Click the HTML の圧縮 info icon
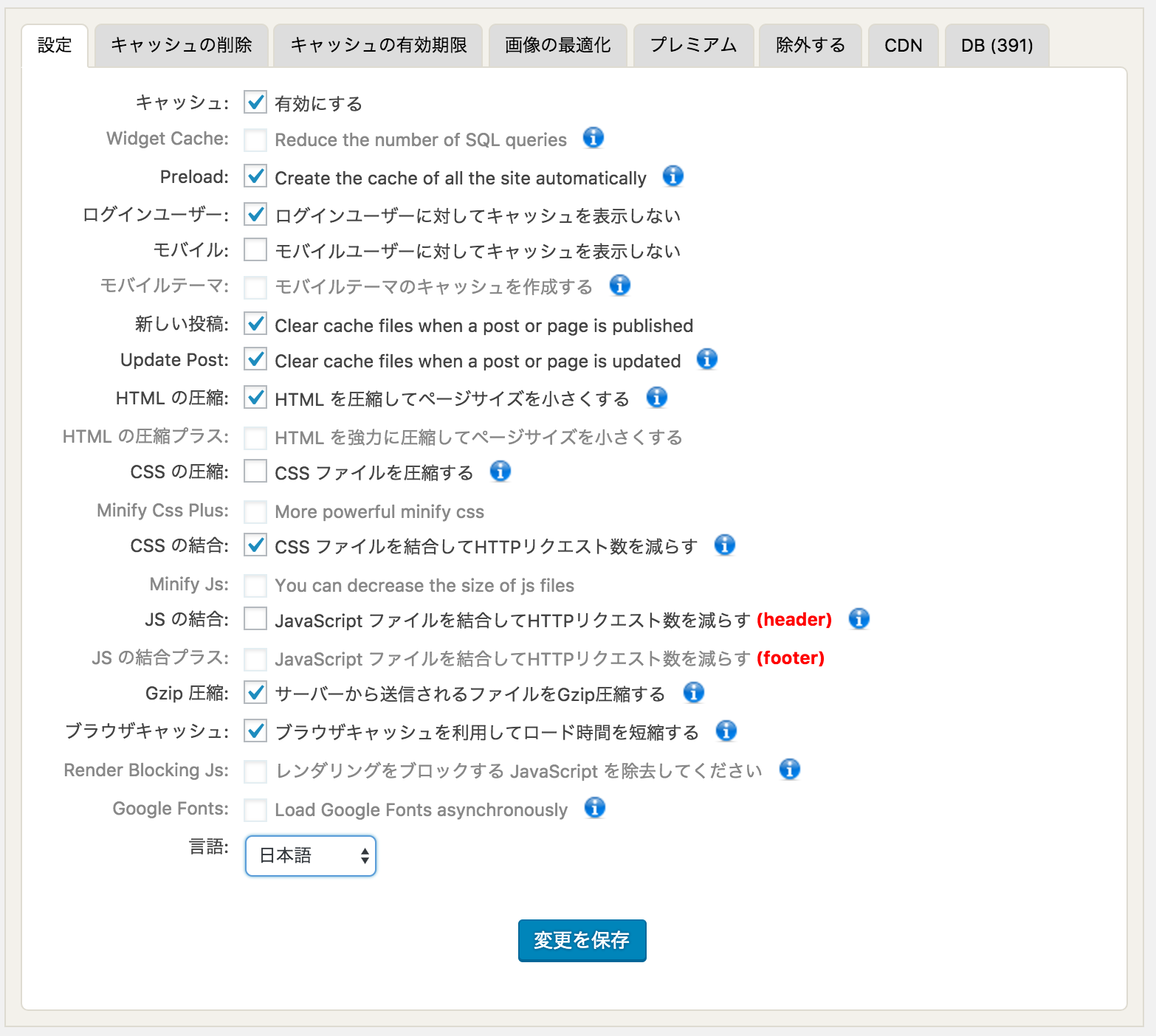1156x1036 pixels. point(656,398)
